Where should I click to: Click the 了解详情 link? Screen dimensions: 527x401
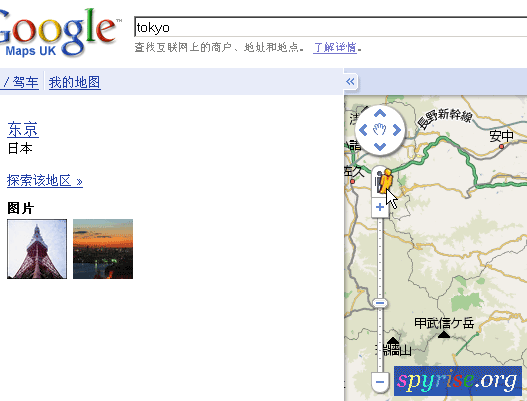coord(335,47)
